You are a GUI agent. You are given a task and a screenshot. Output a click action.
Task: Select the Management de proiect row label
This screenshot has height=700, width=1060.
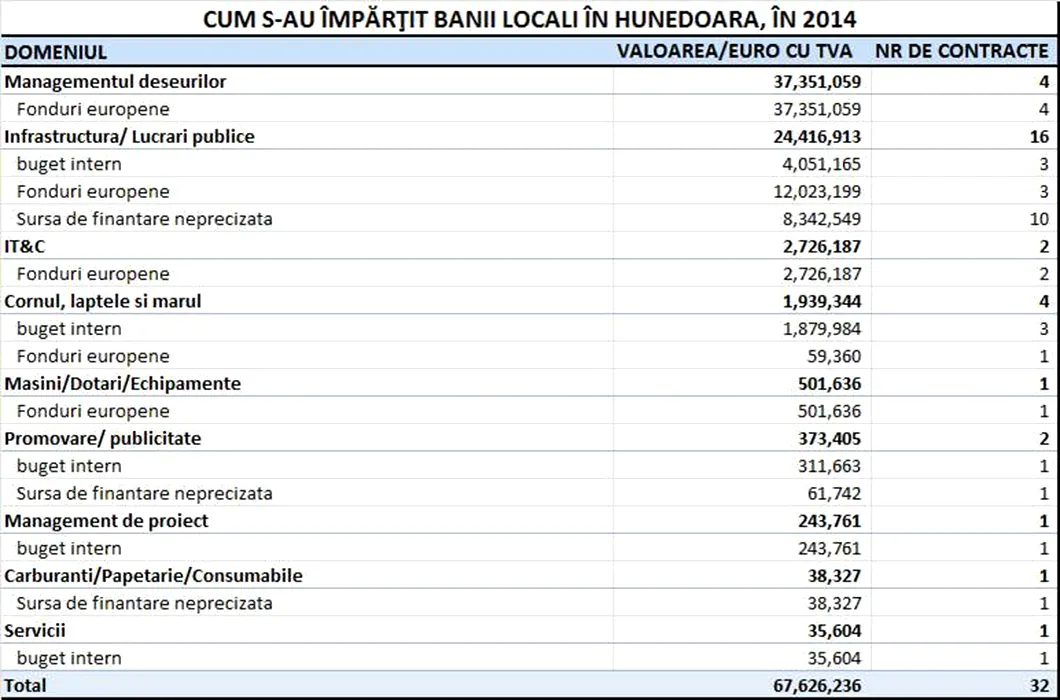coord(107,521)
